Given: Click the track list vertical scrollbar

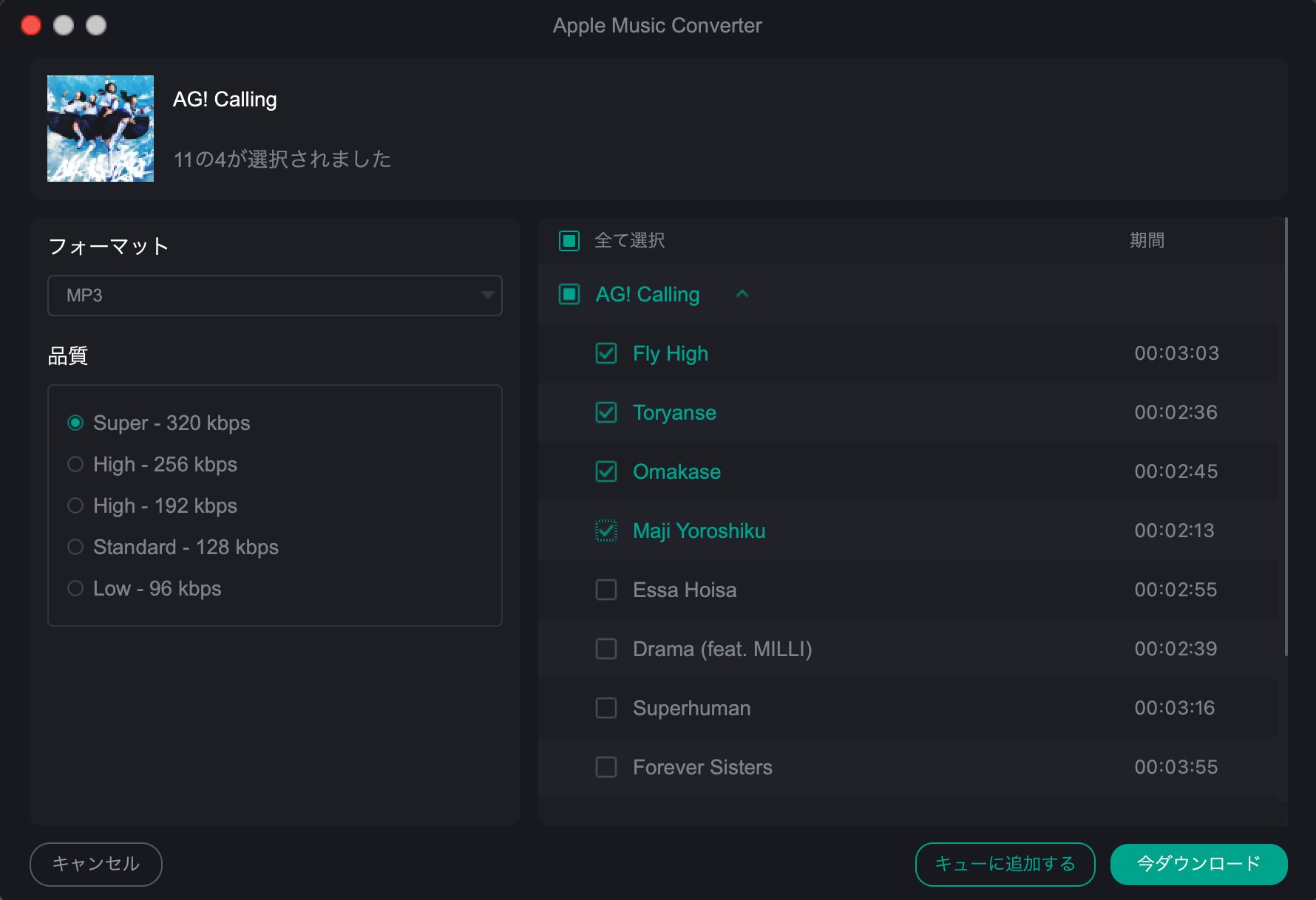Looking at the screenshot, I should (1286, 436).
